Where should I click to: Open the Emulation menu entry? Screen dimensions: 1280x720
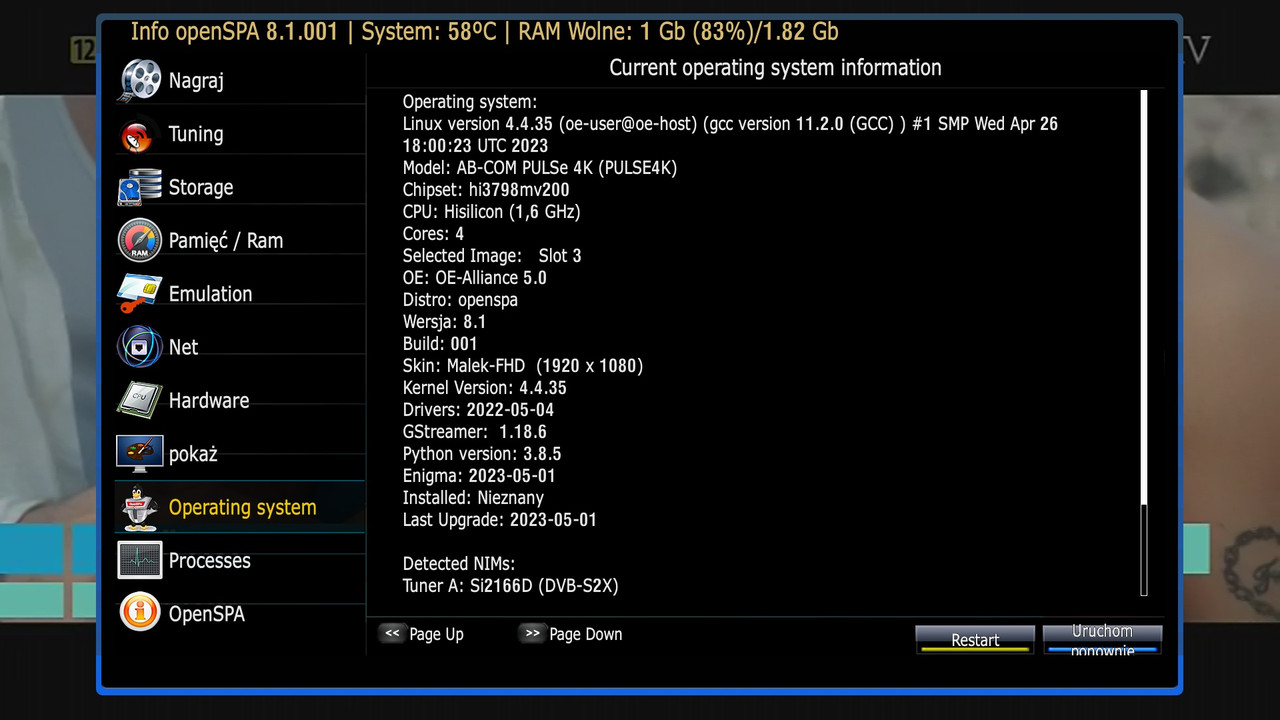[240, 294]
